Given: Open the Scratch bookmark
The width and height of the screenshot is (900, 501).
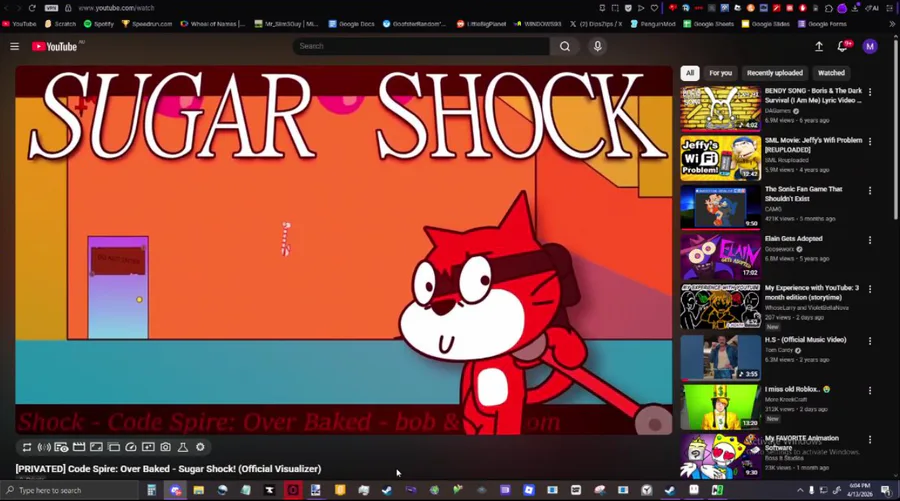Looking at the screenshot, I should tap(60, 24).
